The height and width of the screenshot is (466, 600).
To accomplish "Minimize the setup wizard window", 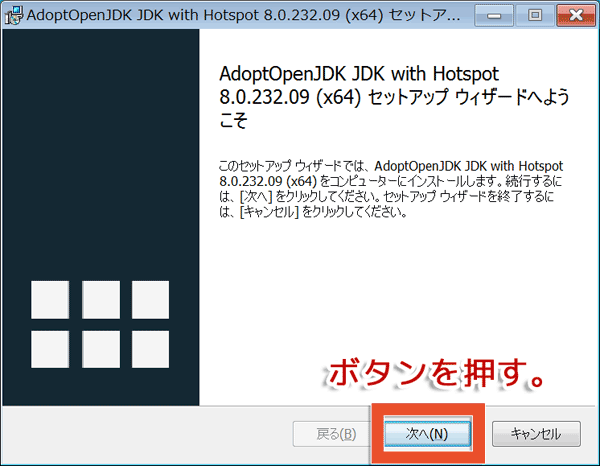I will 494,15.
